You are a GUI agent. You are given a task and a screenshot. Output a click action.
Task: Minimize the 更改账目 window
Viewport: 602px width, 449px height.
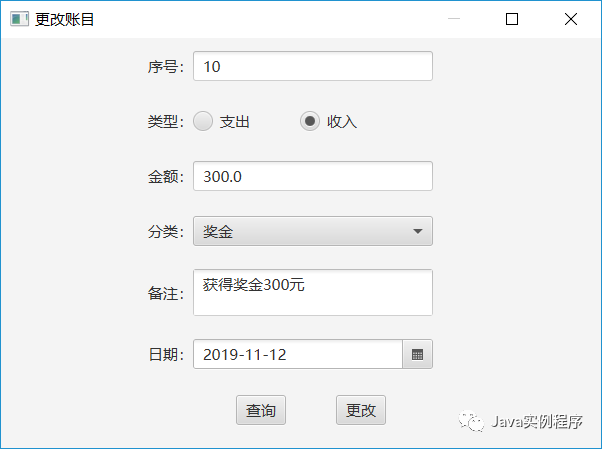(x=454, y=18)
